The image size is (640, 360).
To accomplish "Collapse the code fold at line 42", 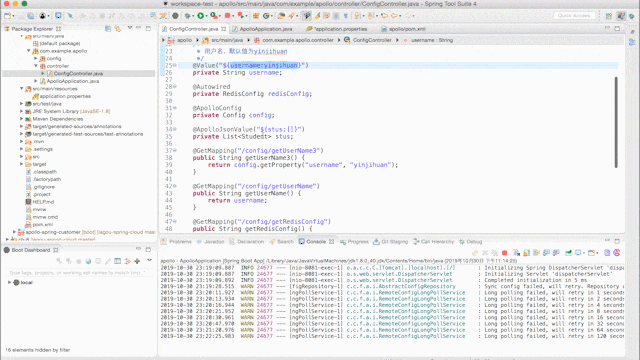I will pyautogui.click(x=175, y=186).
